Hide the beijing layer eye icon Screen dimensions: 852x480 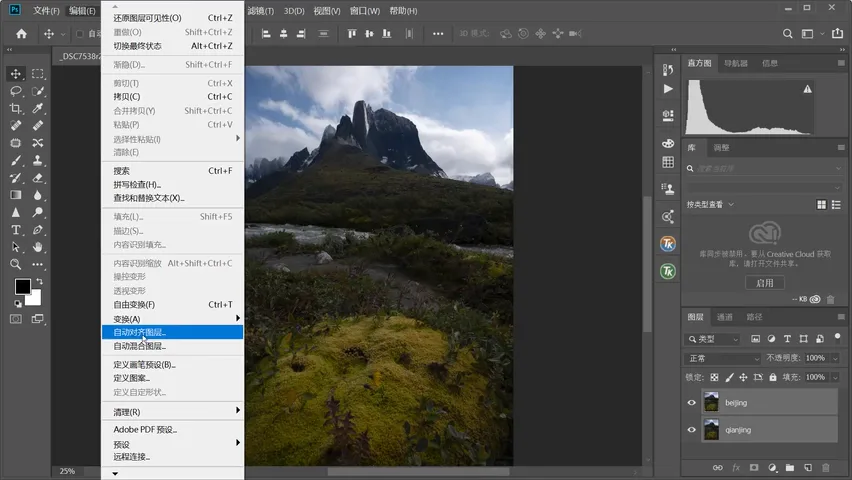[x=691, y=403]
